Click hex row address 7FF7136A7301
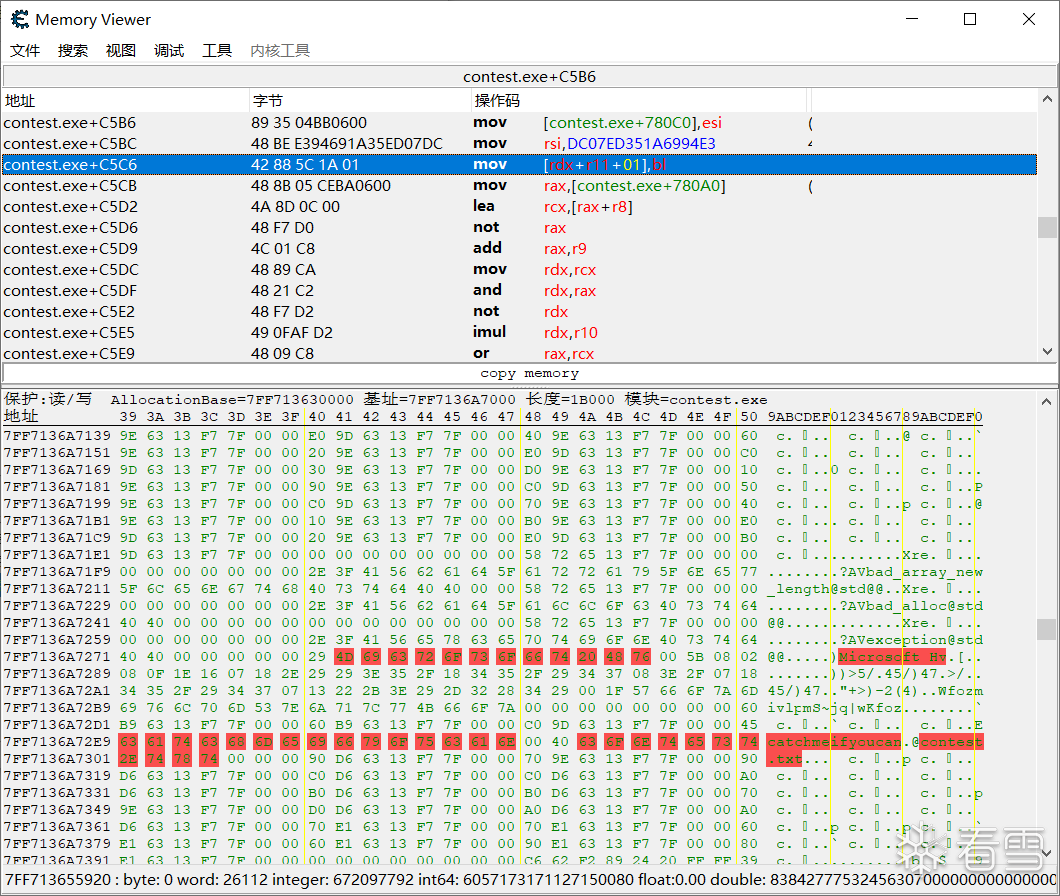 click(x=57, y=759)
